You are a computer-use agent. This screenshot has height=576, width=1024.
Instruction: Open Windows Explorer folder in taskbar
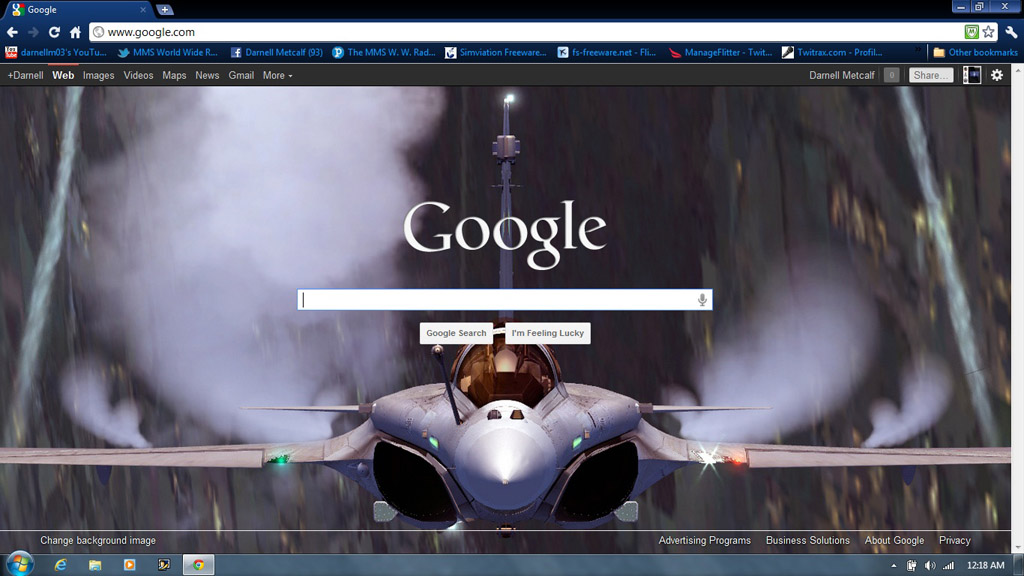pos(95,565)
